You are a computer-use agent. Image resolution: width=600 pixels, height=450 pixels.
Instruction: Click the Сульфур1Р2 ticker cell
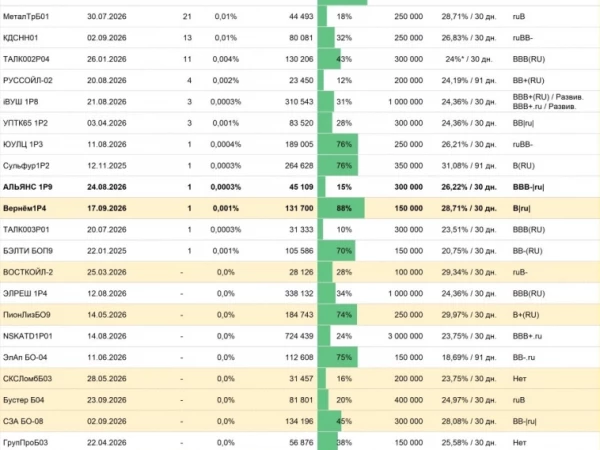pyautogui.click(x=26, y=166)
